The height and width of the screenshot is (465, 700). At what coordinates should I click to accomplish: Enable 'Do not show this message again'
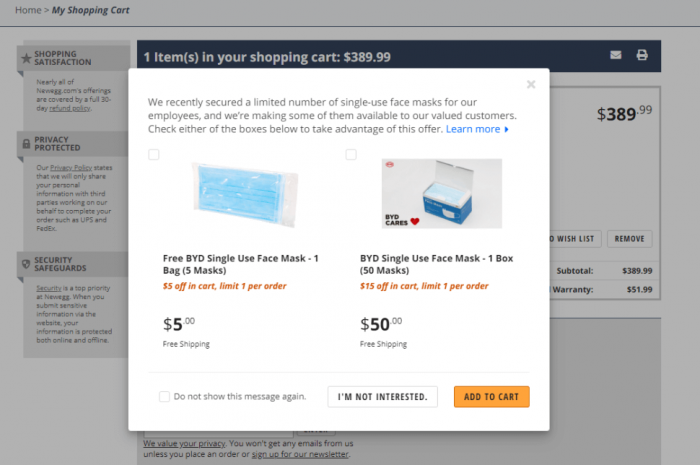pos(164,397)
